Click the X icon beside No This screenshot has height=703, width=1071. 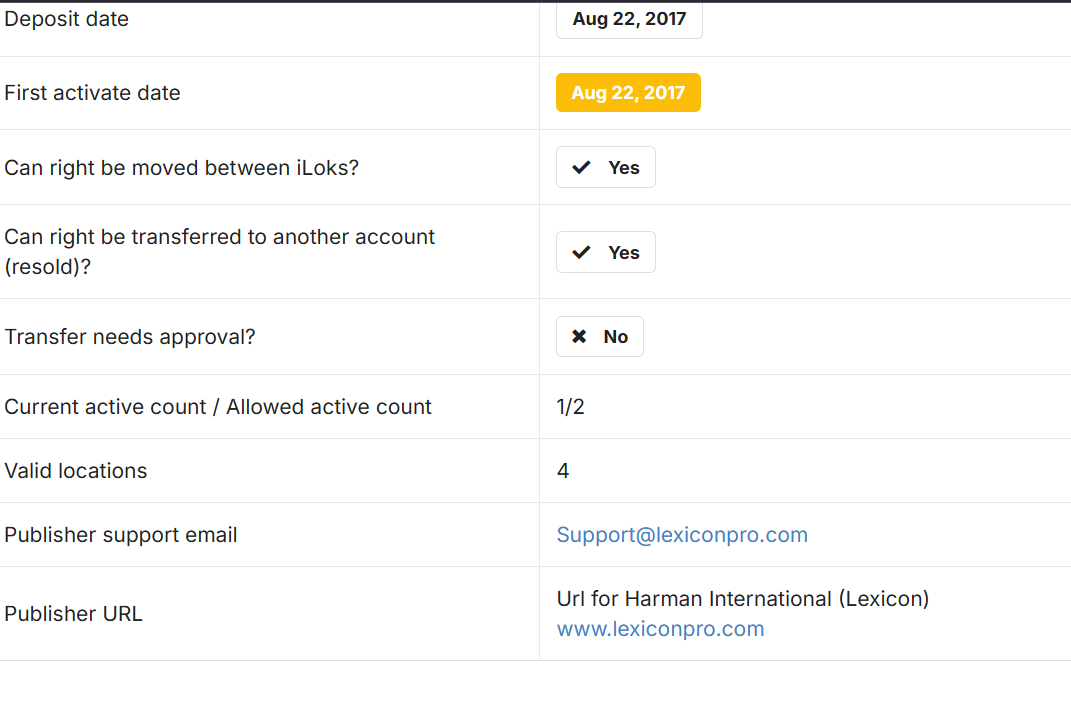click(579, 336)
